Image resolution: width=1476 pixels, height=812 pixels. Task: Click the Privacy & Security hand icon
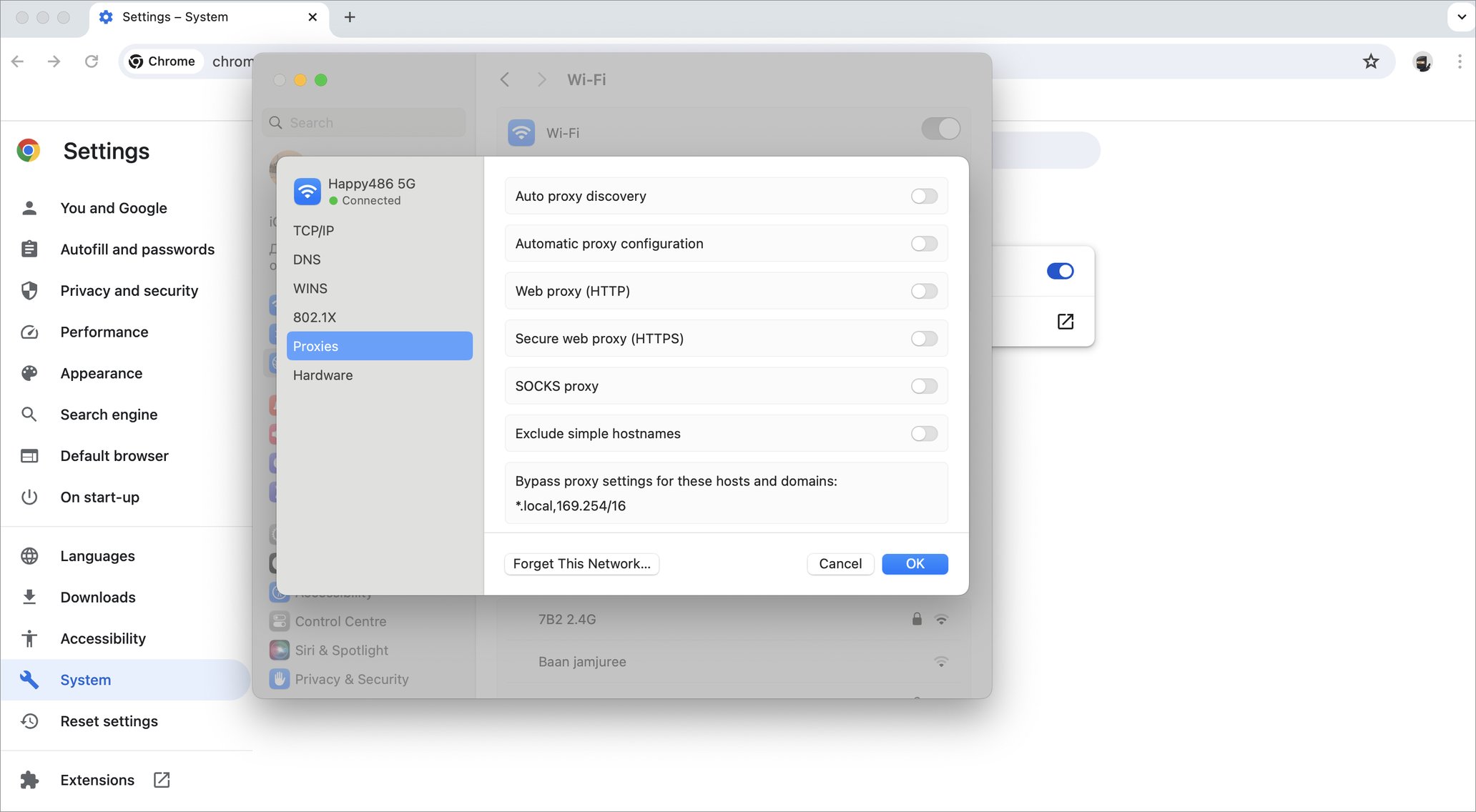(280, 679)
